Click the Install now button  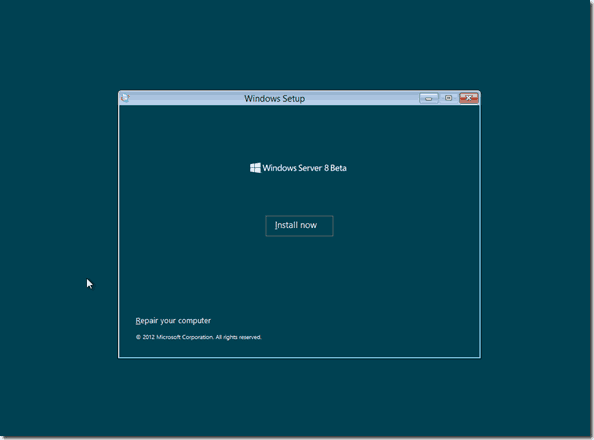(x=299, y=226)
